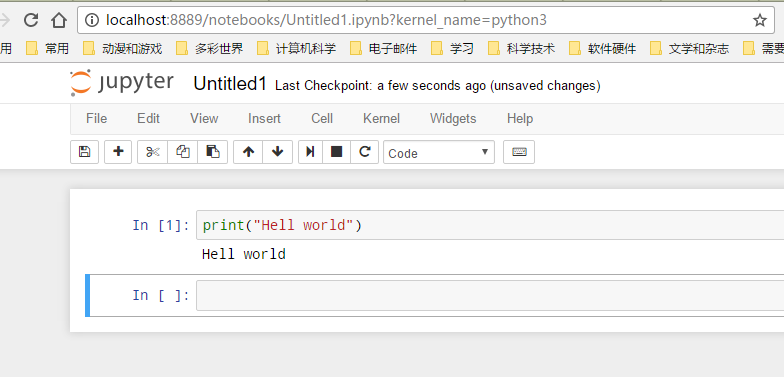Screen dimensions: 784x377
Task: Move selected cell up arrow
Action: click(x=248, y=152)
